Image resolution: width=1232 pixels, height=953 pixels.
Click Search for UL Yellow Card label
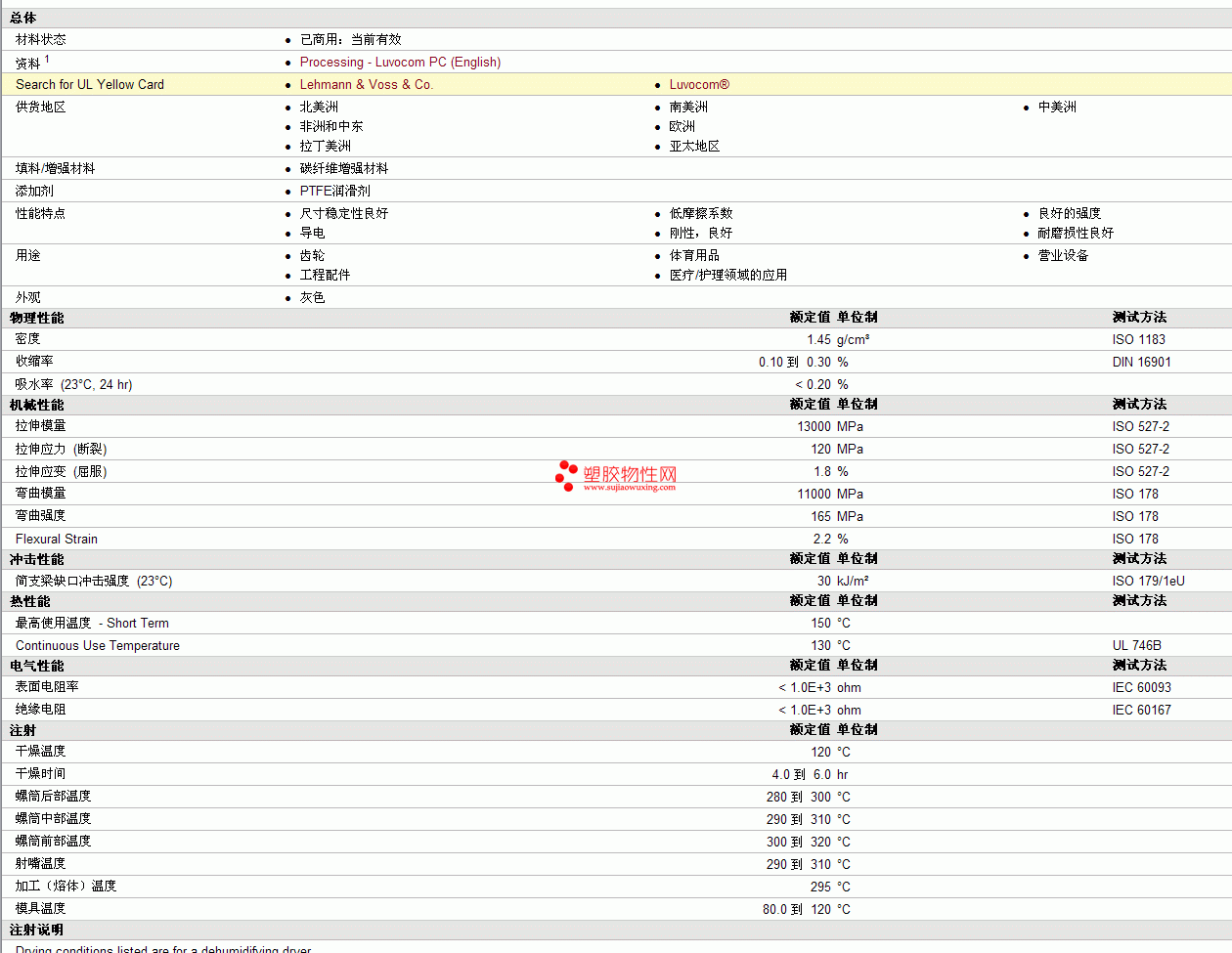tap(90, 84)
